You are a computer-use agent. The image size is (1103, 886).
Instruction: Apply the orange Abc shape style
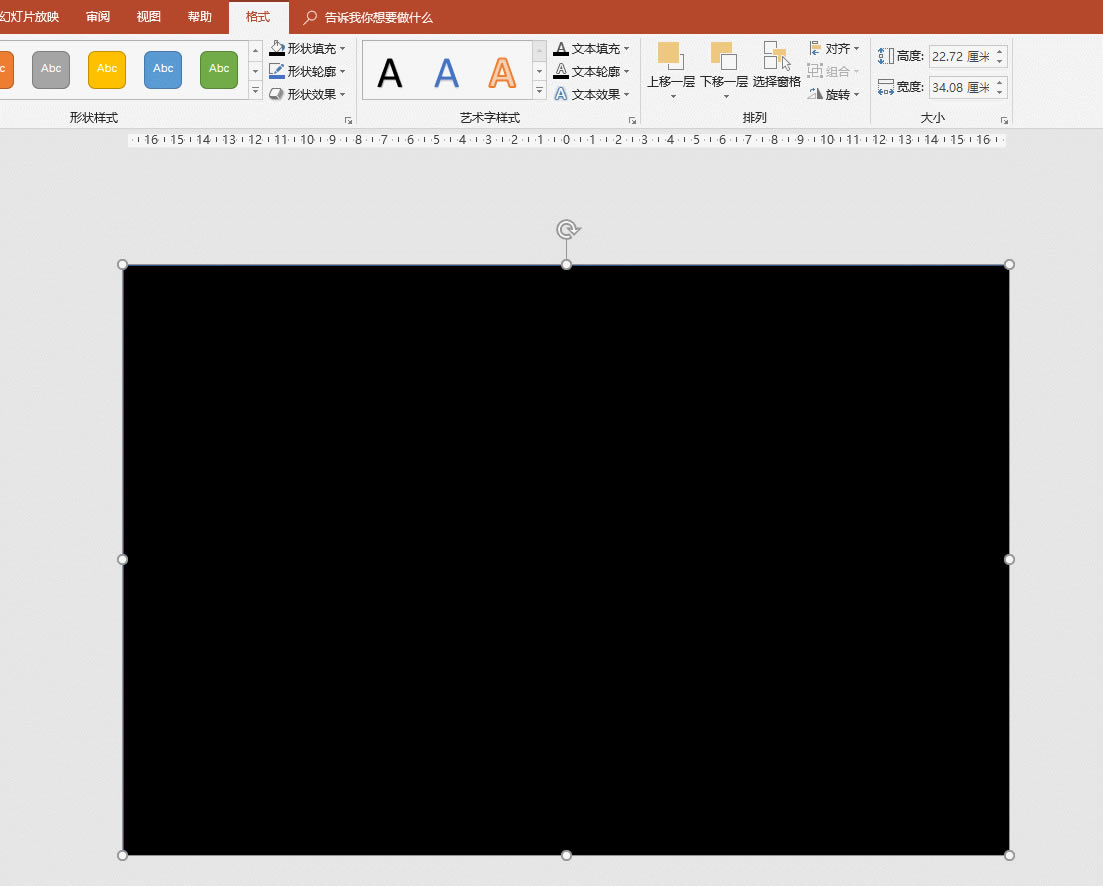click(x=6, y=69)
